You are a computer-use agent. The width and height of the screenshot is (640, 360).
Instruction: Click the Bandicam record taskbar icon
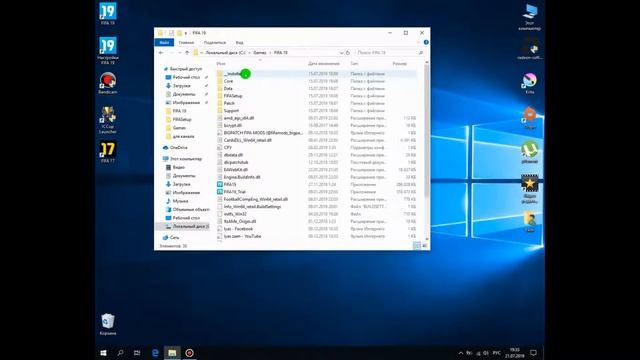(x=189, y=353)
